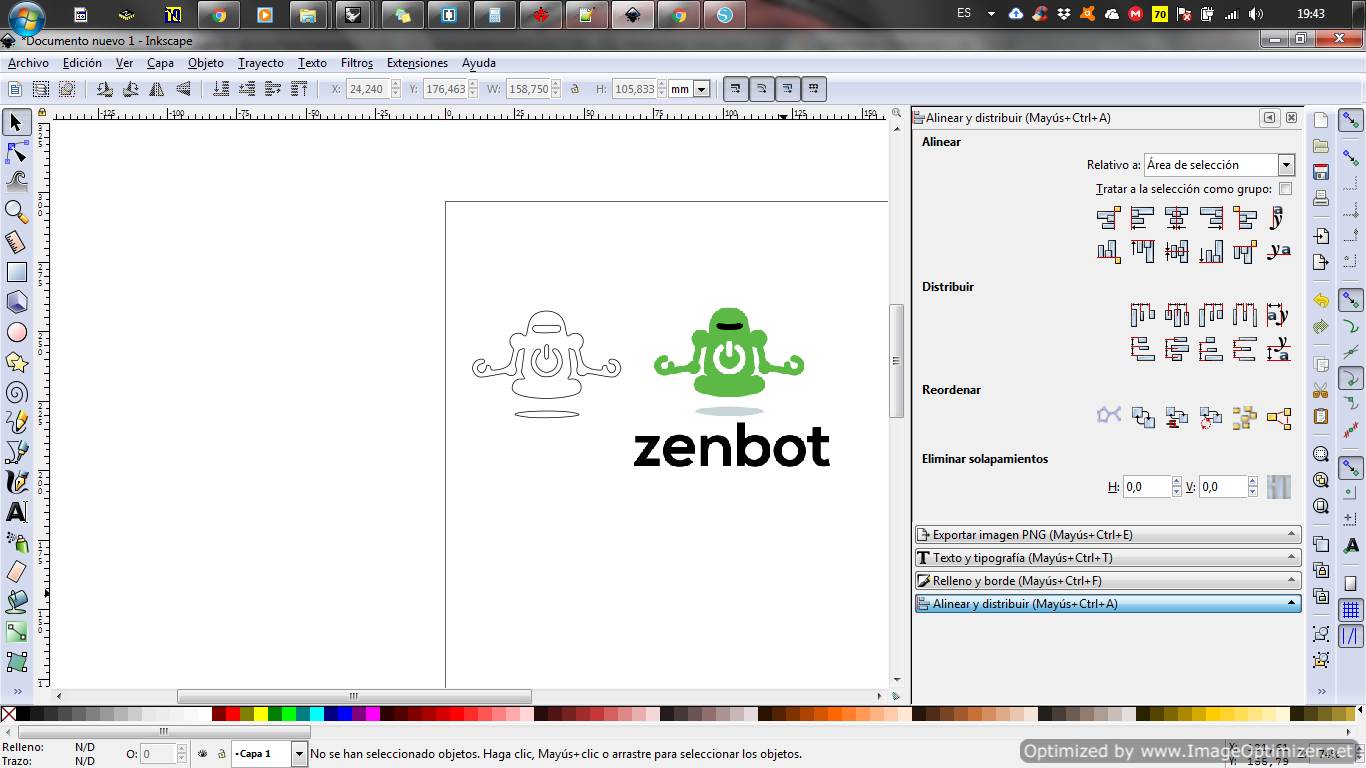Open the 'Relativo a' dropdown

pos(1220,165)
